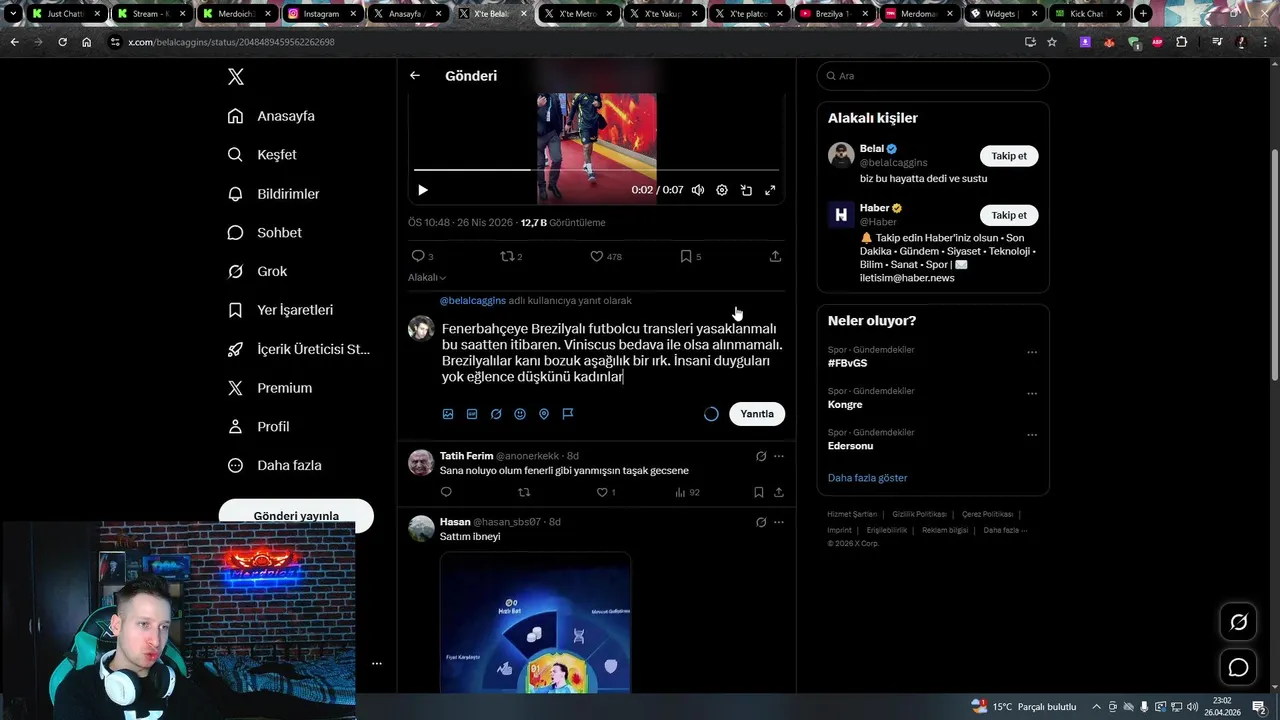This screenshot has width=1280, height=720.
Task: Expand Daha fazla menu in sidebar
Action: click(274, 465)
